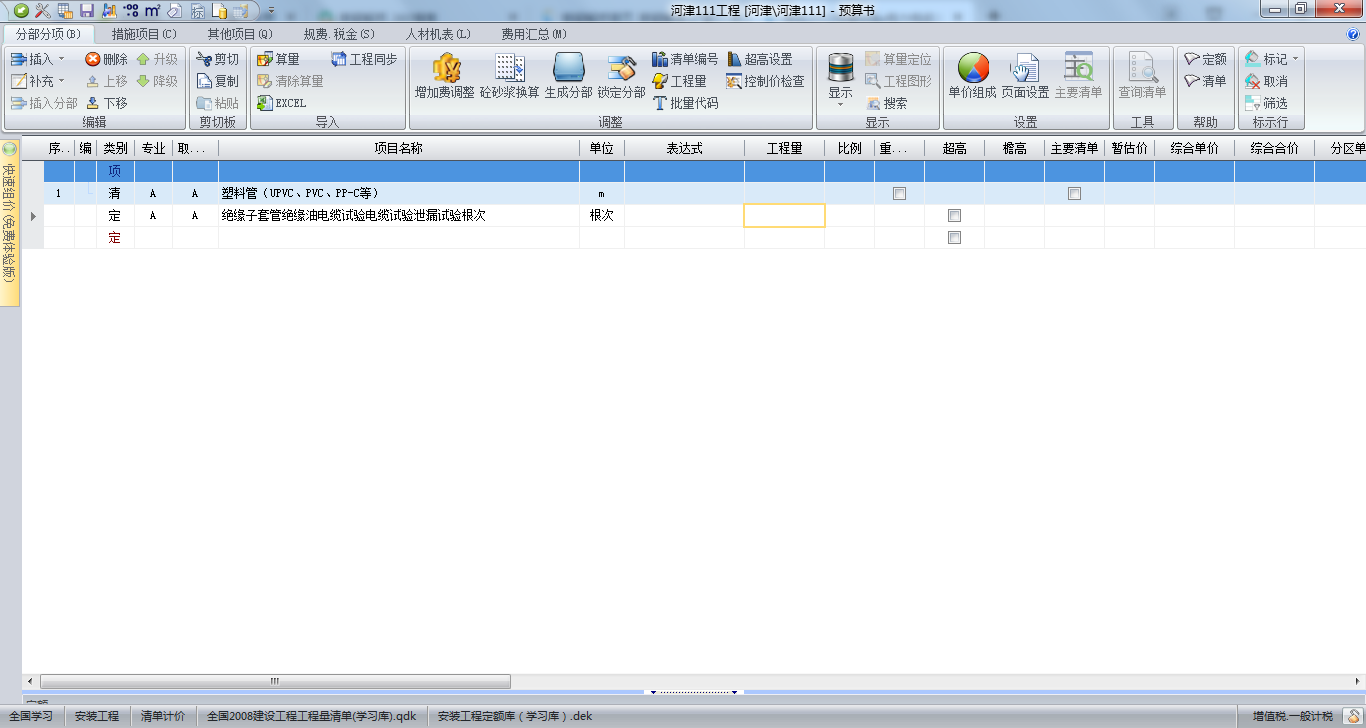Open the 插入 dropdown arrow

(x=61, y=60)
